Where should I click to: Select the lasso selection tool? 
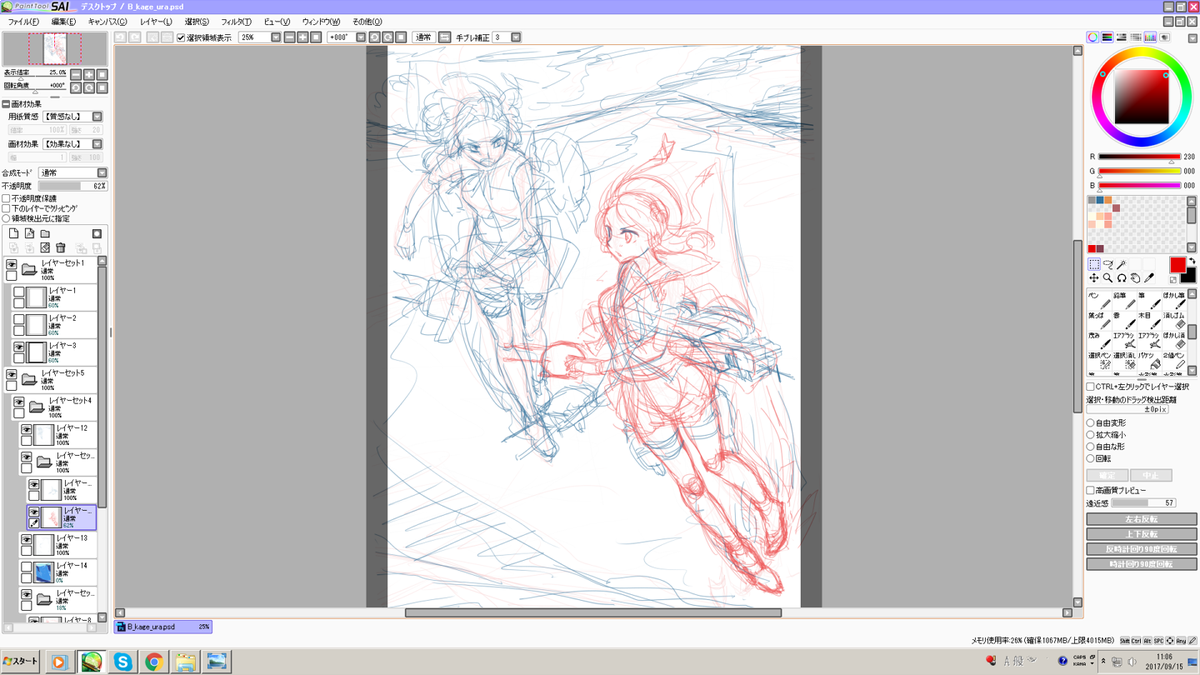point(1108,263)
